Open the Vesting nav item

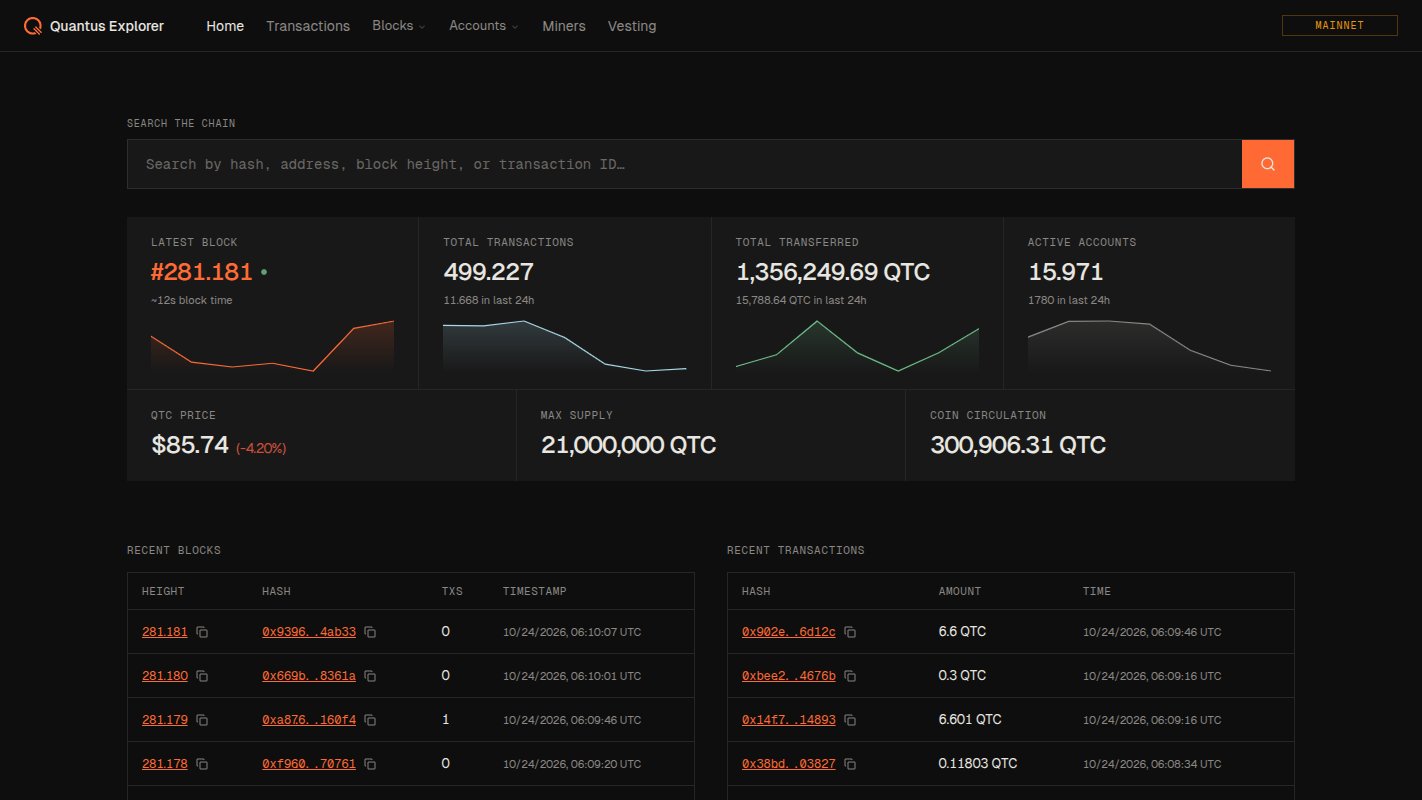point(632,26)
